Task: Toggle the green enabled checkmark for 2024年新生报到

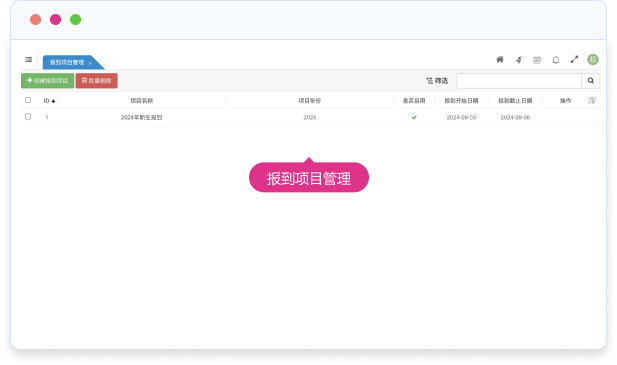Action: click(414, 117)
